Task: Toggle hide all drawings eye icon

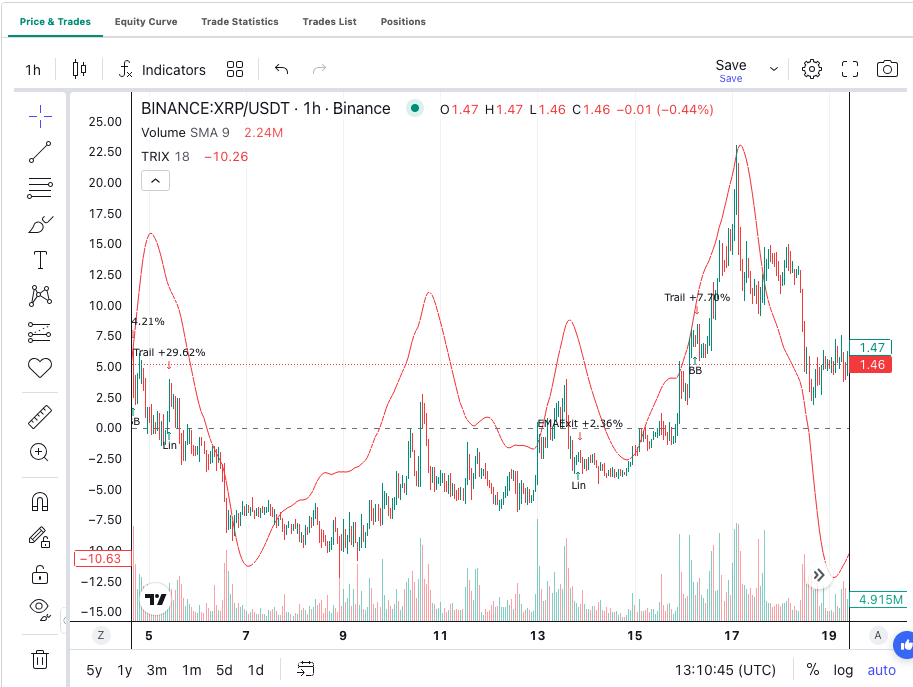Action: click(40, 610)
